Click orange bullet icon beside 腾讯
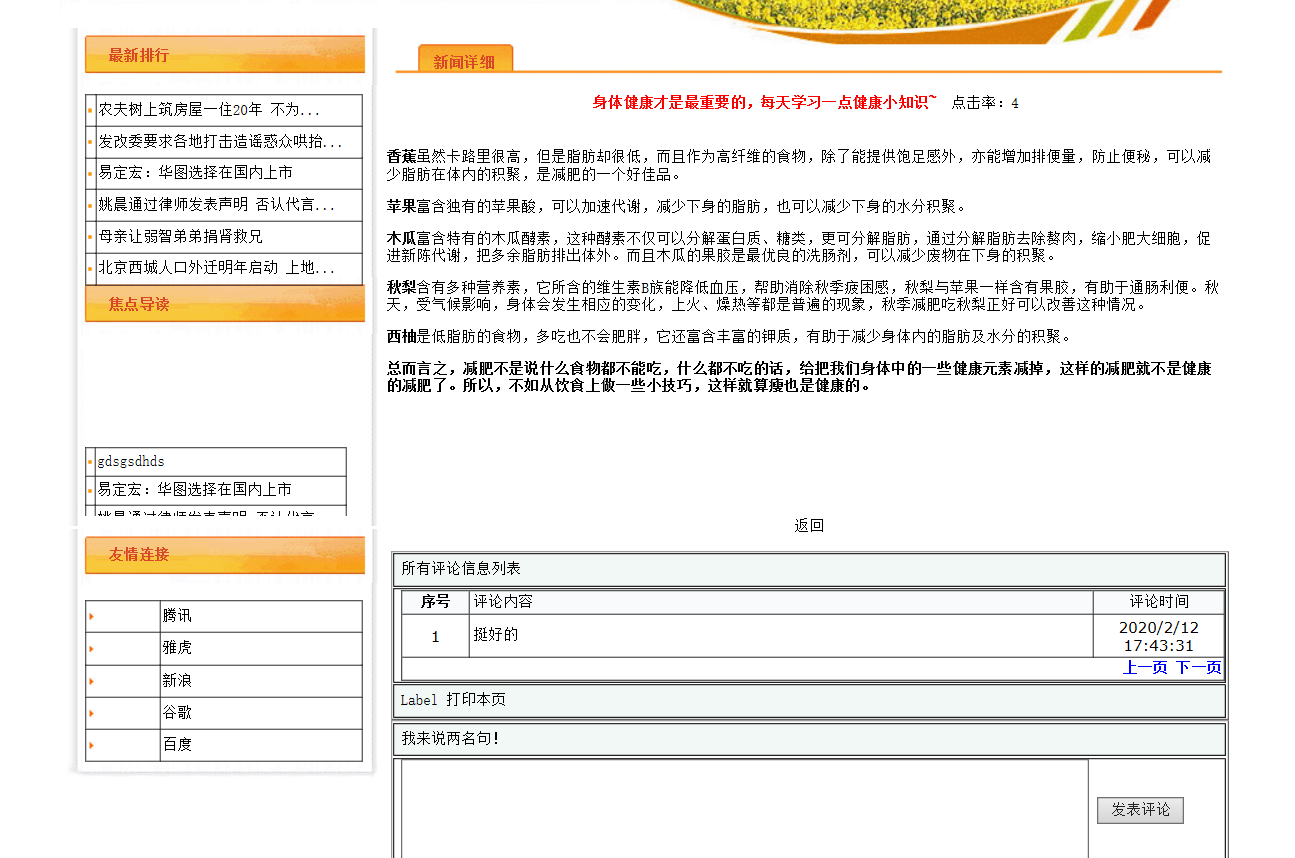The height and width of the screenshot is (858, 1295). click(x=91, y=616)
